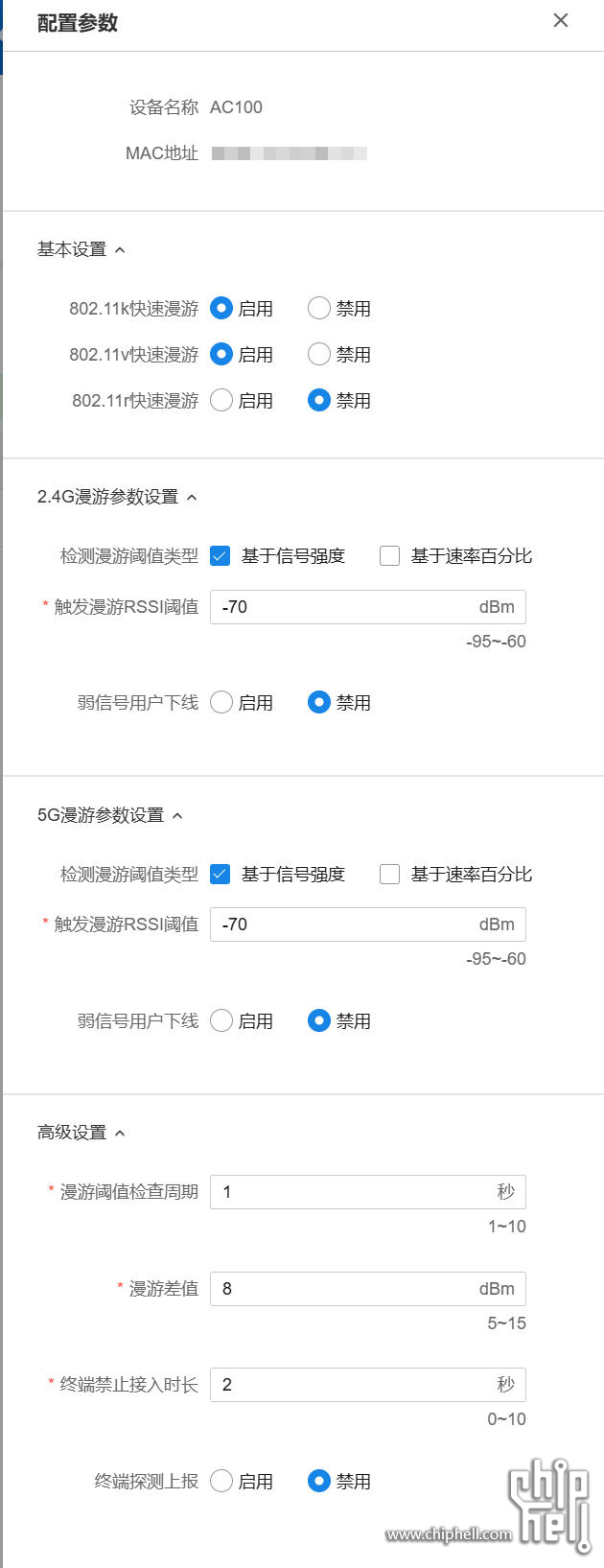Enable 弱信号用户下线 in 5G section
The height and width of the screenshot is (1568, 604).
tap(221, 1021)
